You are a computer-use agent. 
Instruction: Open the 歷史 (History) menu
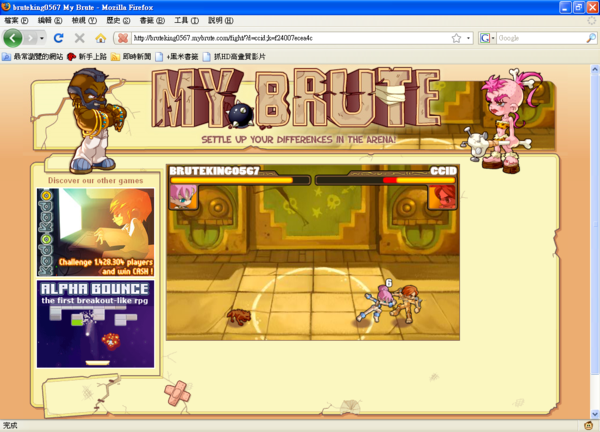pyautogui.click(x=118, y=20)
